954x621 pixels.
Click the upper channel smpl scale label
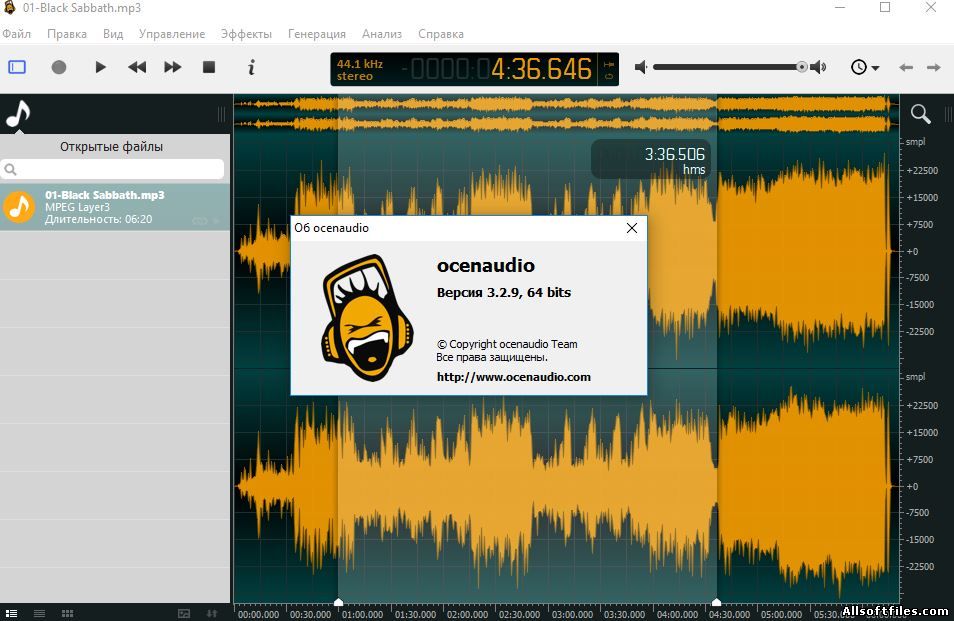[915, 142]
